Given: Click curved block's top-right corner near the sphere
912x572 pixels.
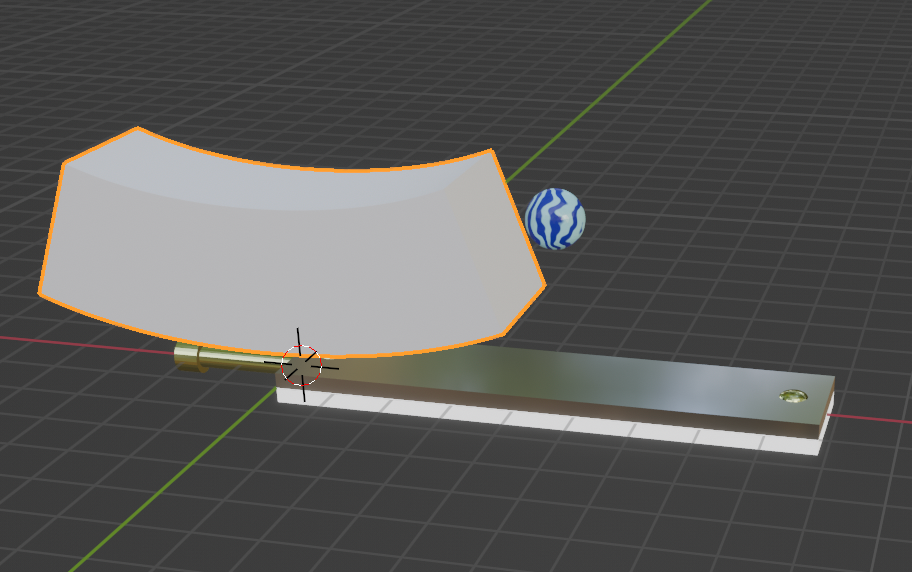Looking at the screenshot, I should click(x=491, y=151).
